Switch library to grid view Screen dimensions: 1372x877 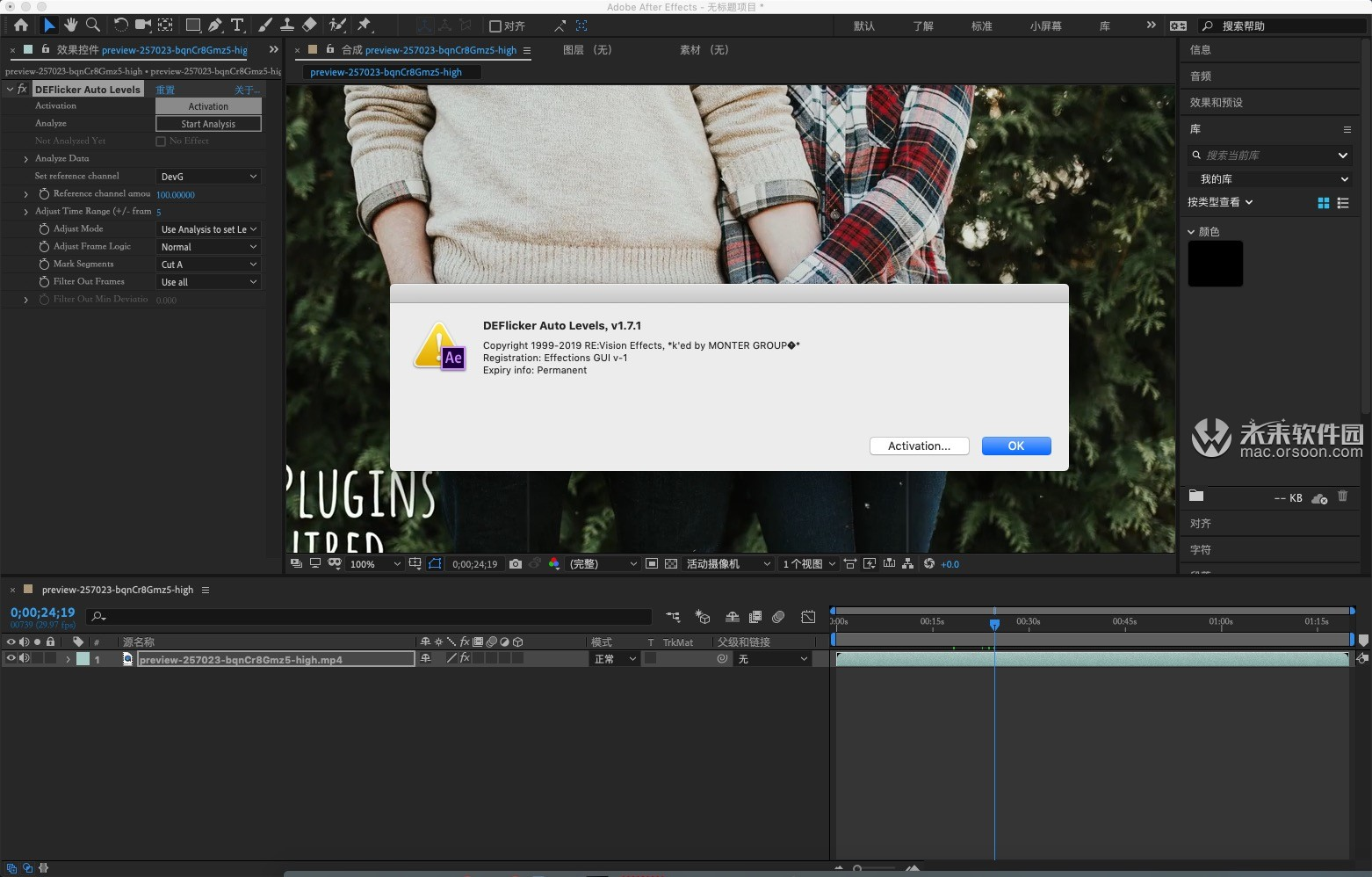1324,203
